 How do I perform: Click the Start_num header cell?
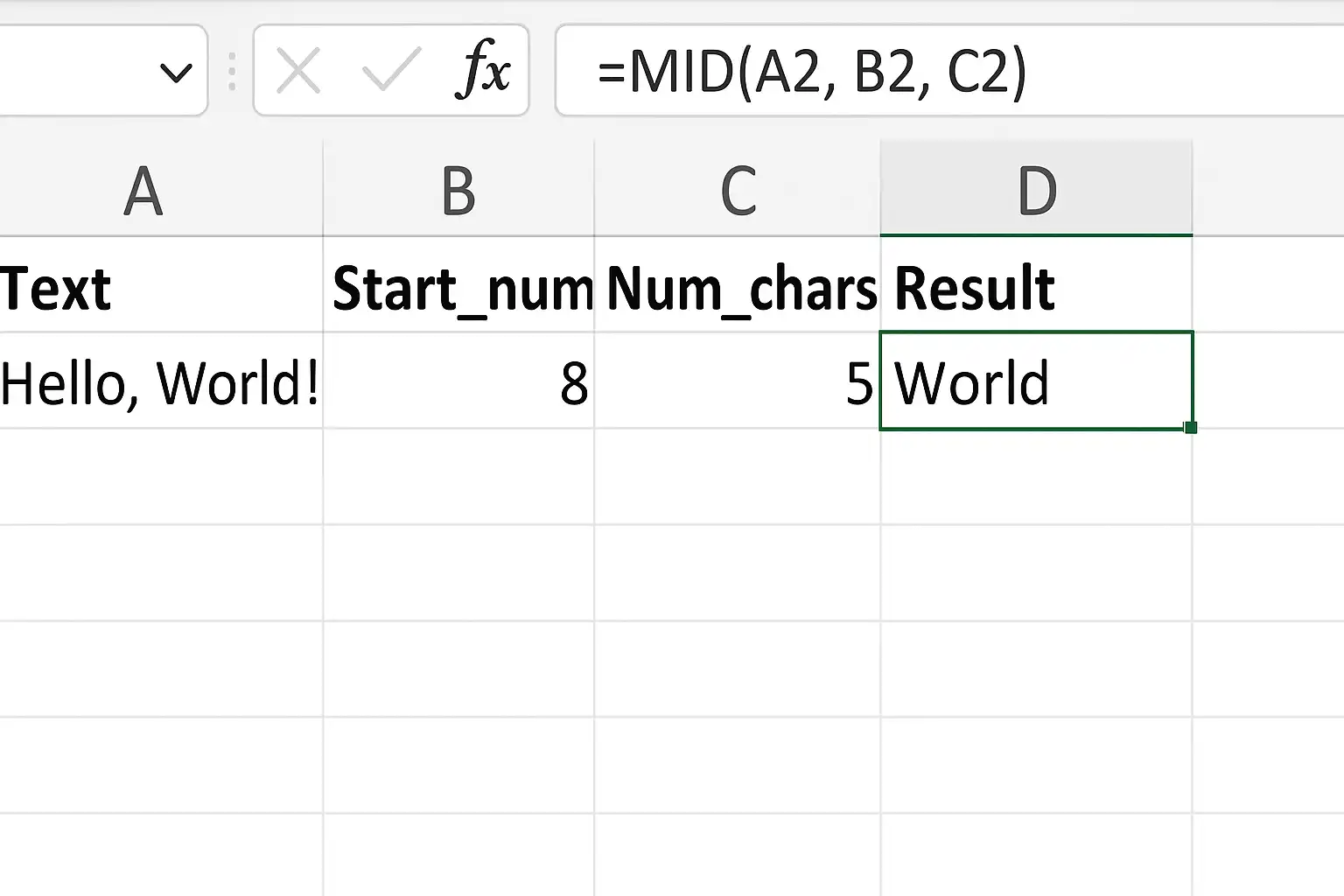(x=458, y=285)
